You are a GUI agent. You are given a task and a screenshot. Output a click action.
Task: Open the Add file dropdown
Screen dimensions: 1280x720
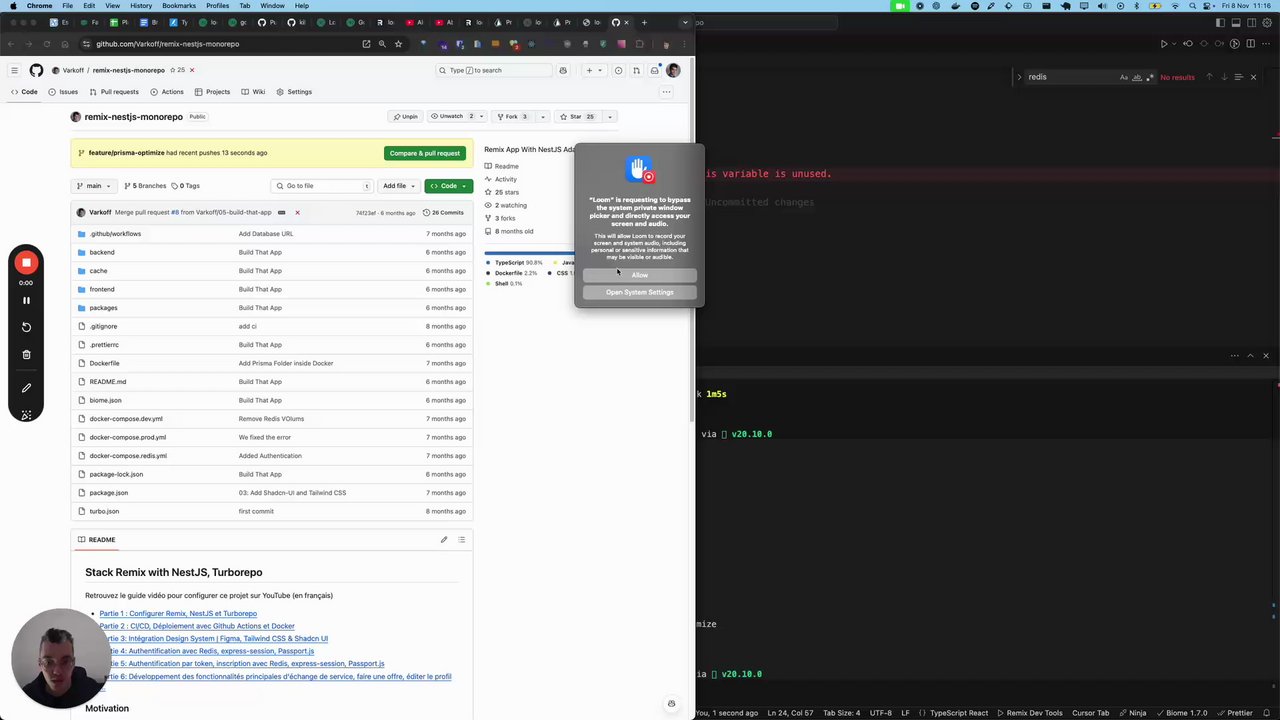pyautogui.click(x=398, y=186)
